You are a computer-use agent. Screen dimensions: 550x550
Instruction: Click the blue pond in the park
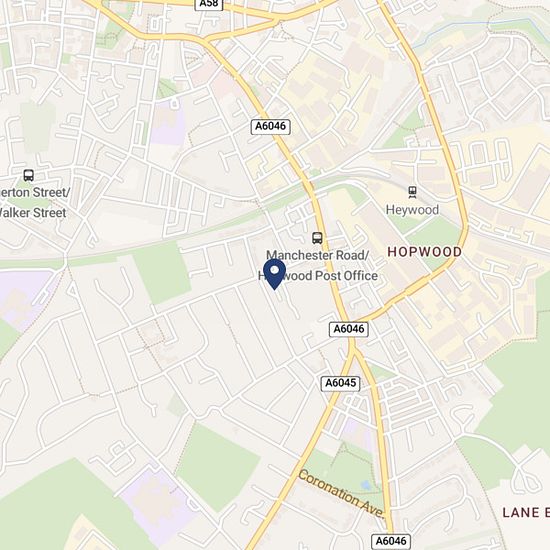366,485
